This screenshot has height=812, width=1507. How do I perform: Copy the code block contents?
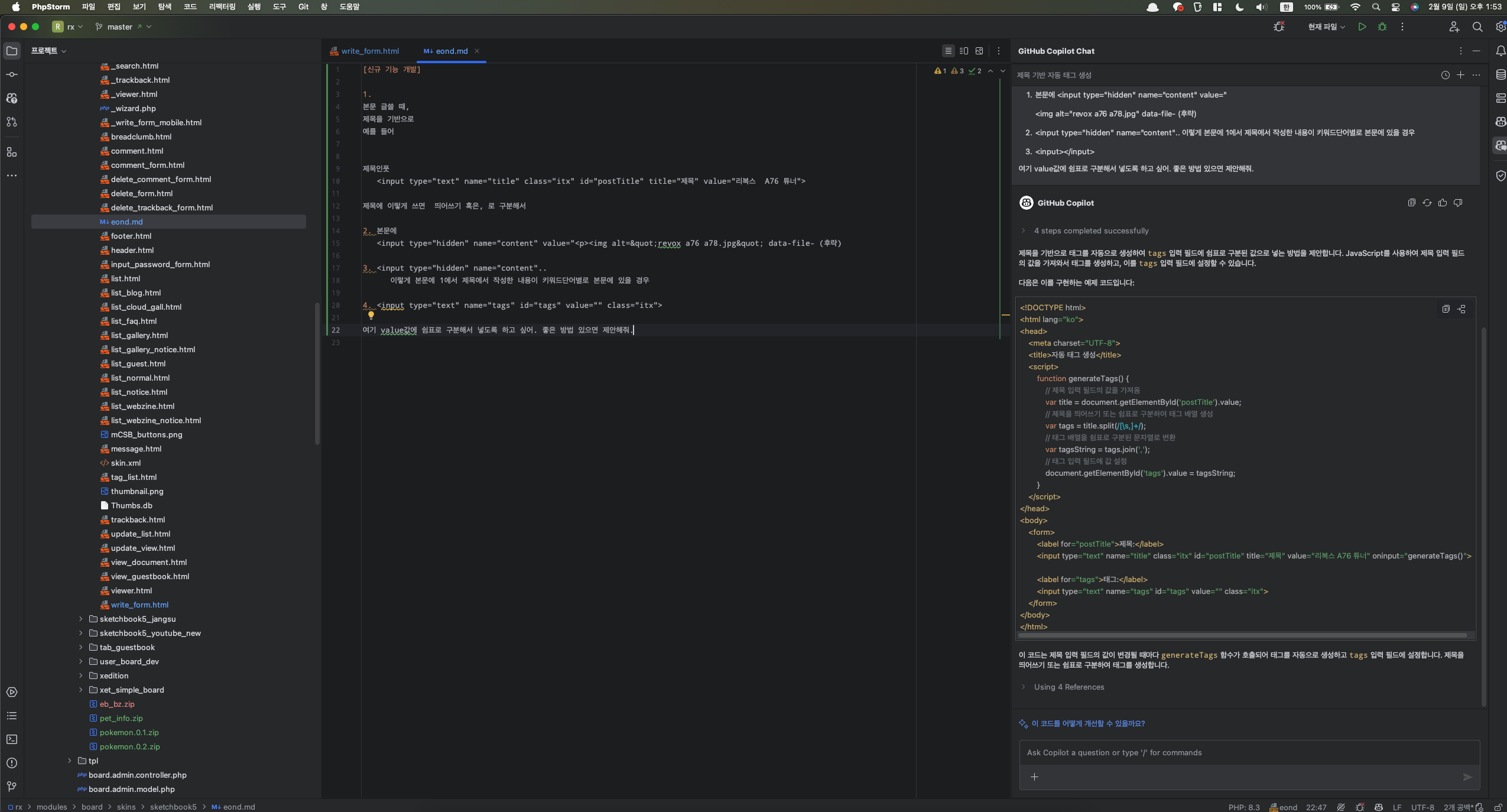coord(1446,309)
